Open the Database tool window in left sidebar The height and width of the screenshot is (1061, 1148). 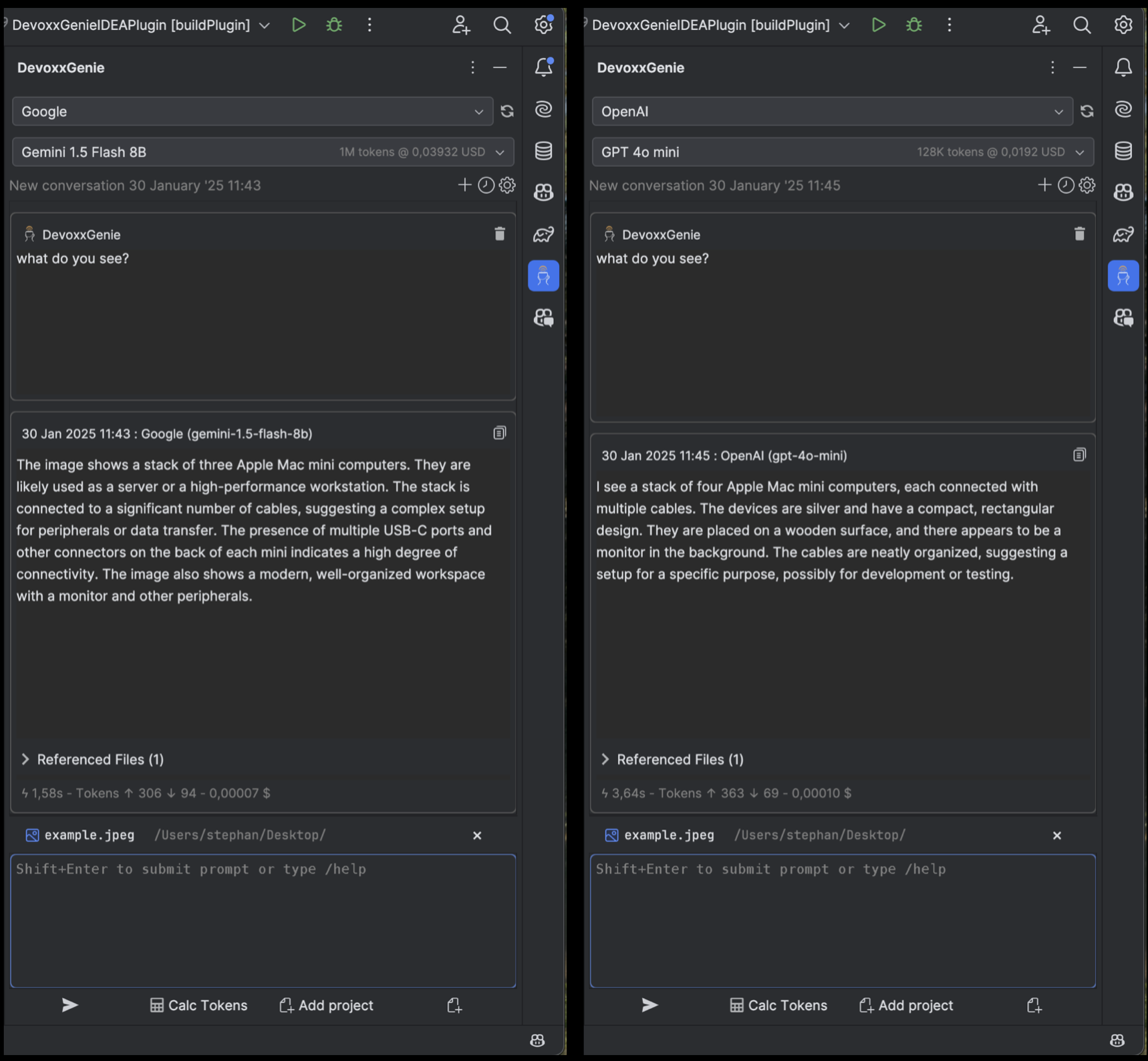click(x=543, y=151)
